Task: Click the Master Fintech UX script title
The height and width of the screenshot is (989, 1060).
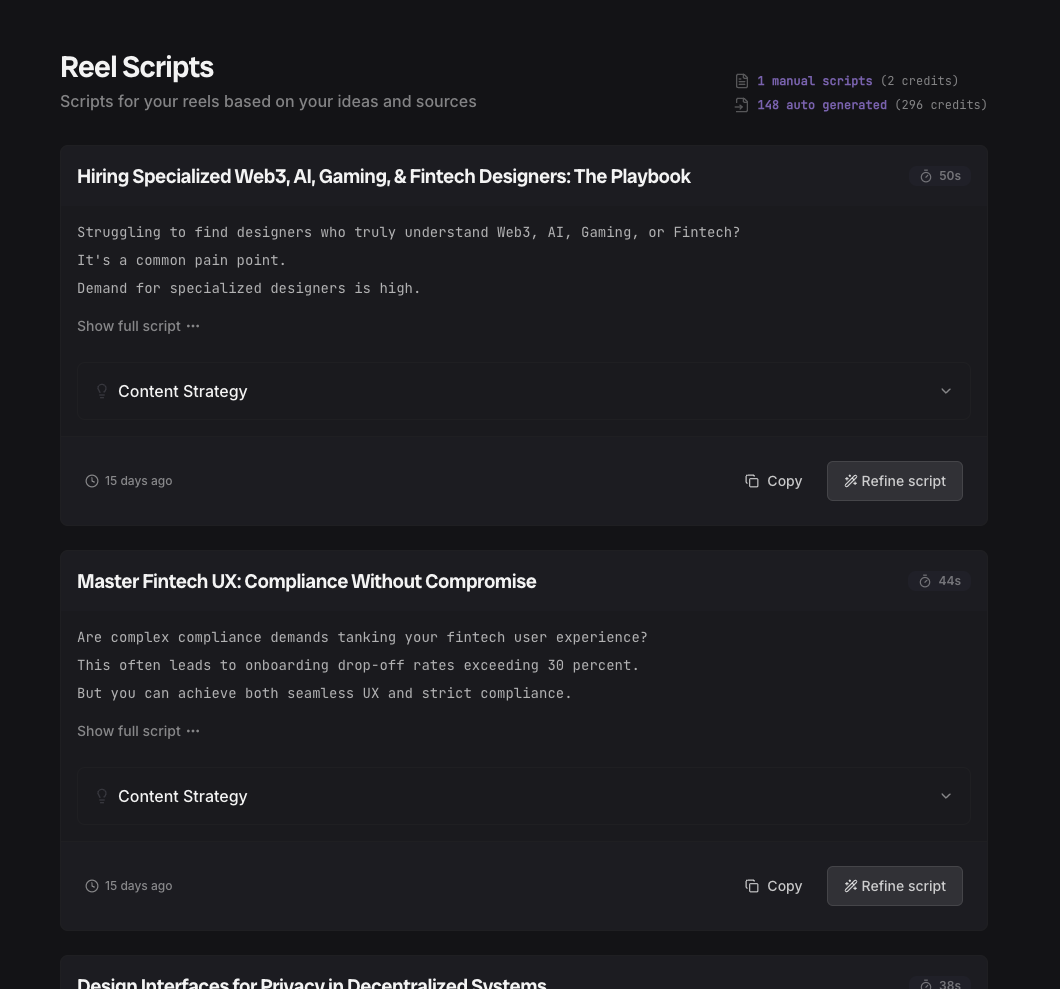Action: point(306,581)
